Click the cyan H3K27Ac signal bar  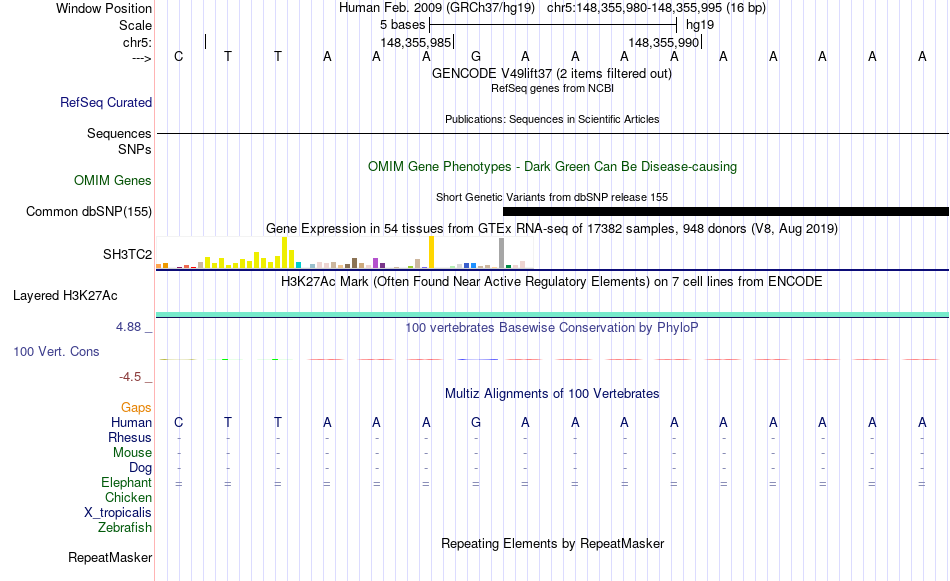(x=552, y=314)
